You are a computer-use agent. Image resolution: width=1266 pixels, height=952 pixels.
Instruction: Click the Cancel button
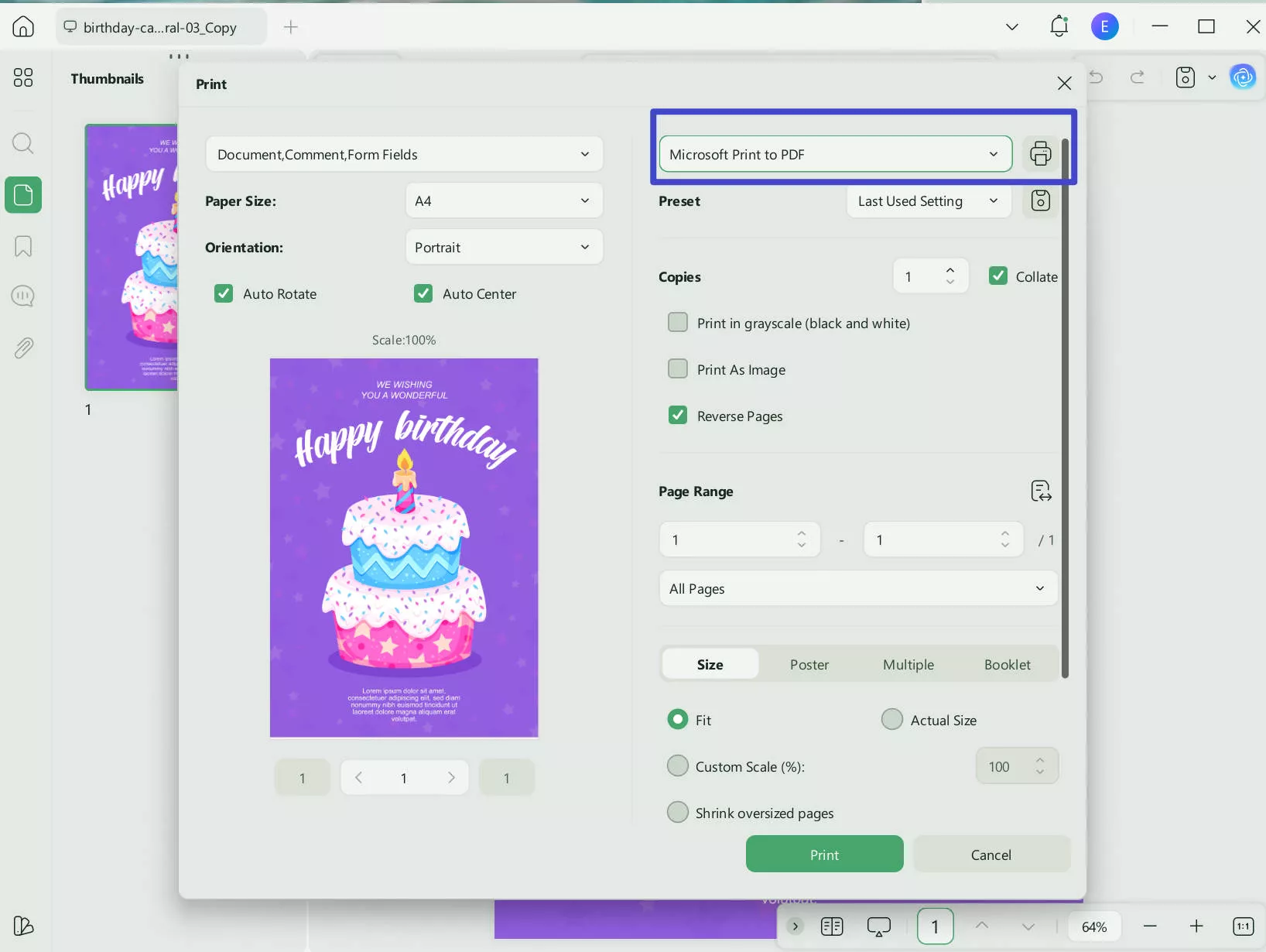[x=991, y=854]
